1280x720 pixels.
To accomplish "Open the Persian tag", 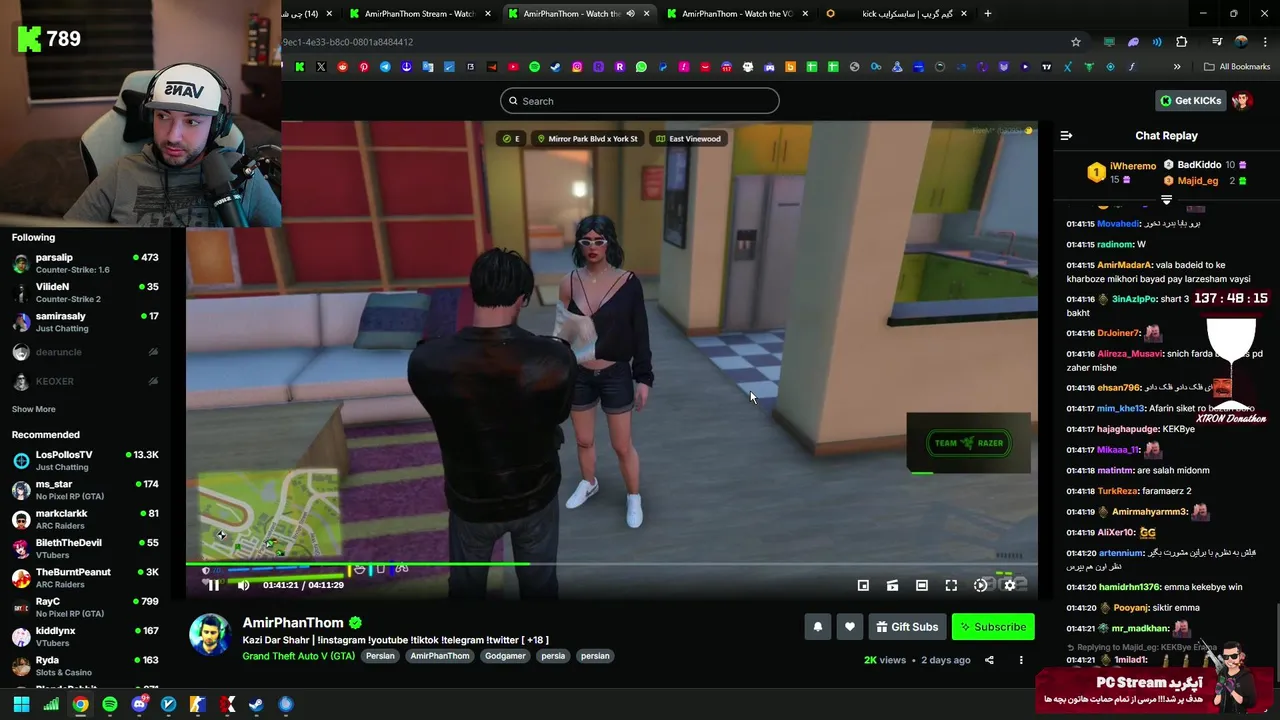I will click(x=380, y=656).
